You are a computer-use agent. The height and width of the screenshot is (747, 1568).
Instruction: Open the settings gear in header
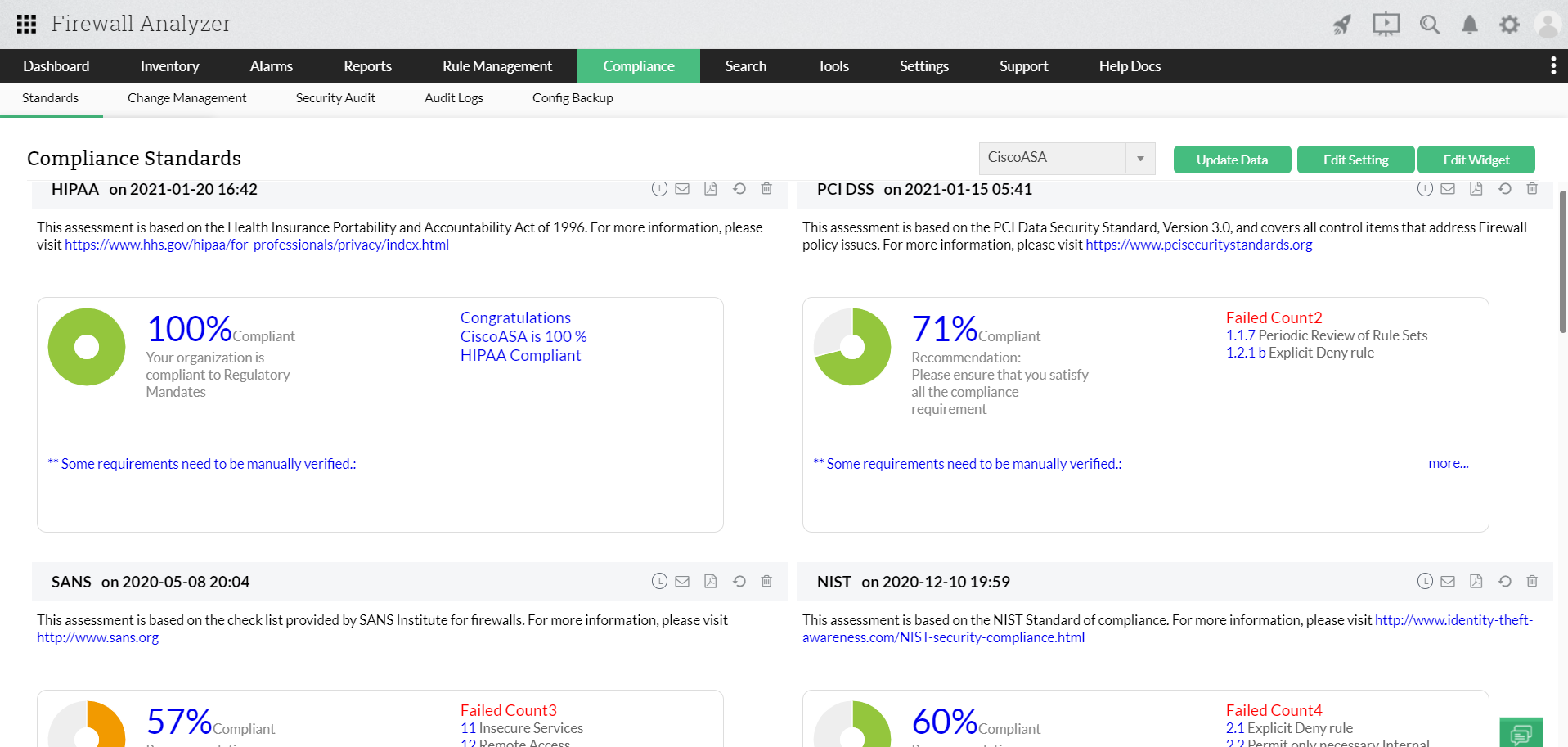pyautogui.click(x=1509, y=25)
